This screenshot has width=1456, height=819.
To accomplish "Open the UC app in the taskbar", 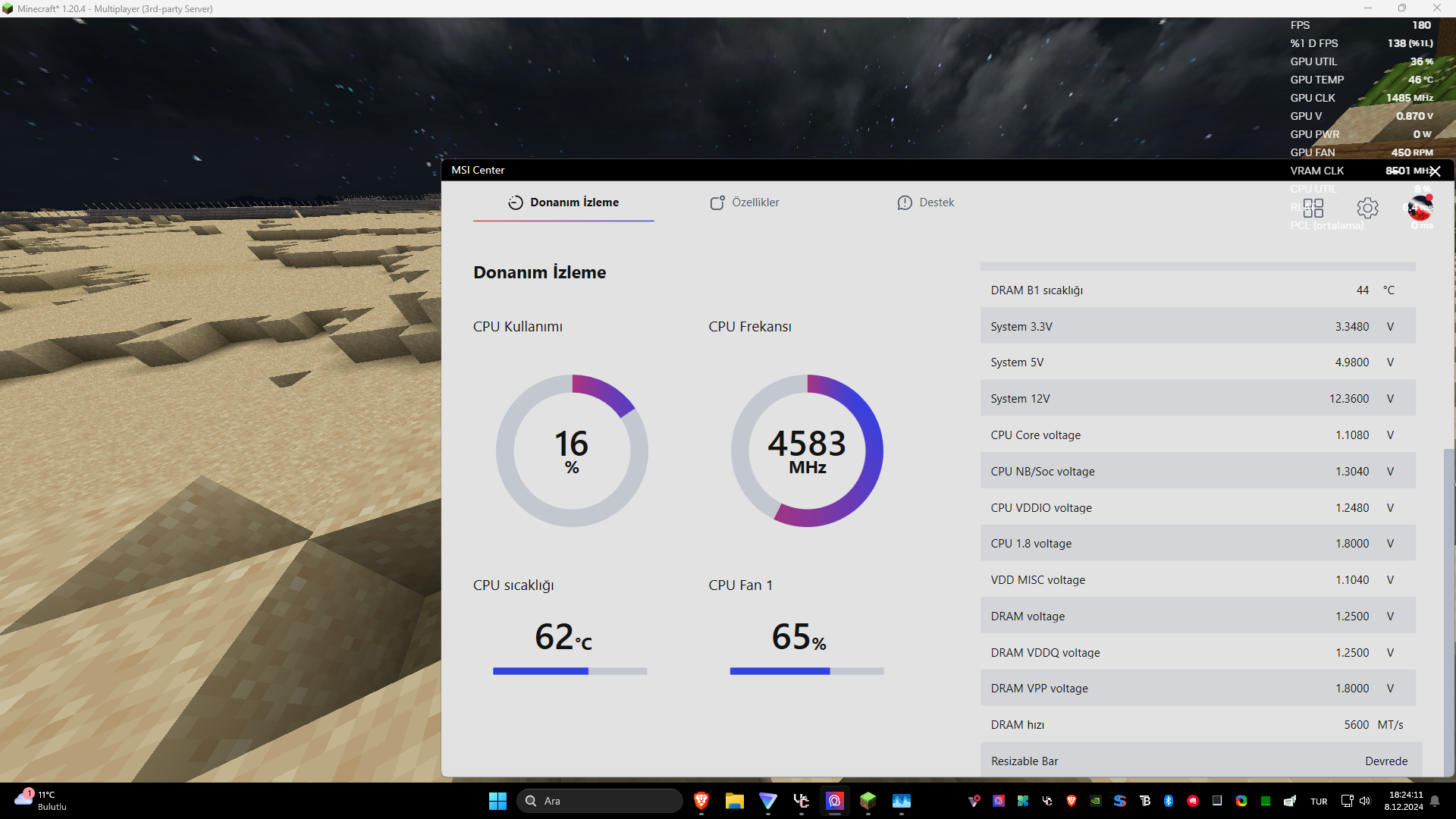I will 801,801.
